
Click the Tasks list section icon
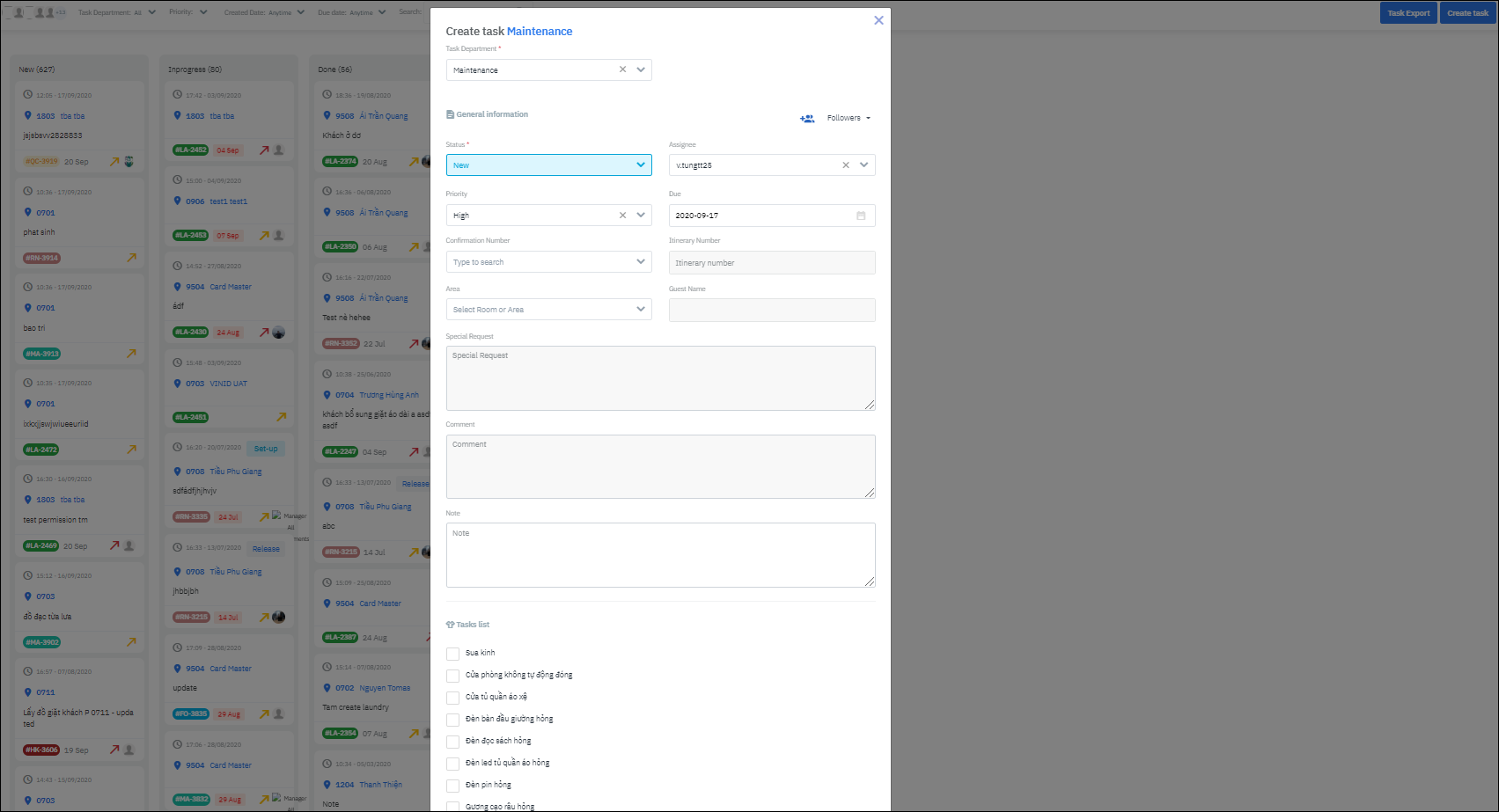point(450,625)
